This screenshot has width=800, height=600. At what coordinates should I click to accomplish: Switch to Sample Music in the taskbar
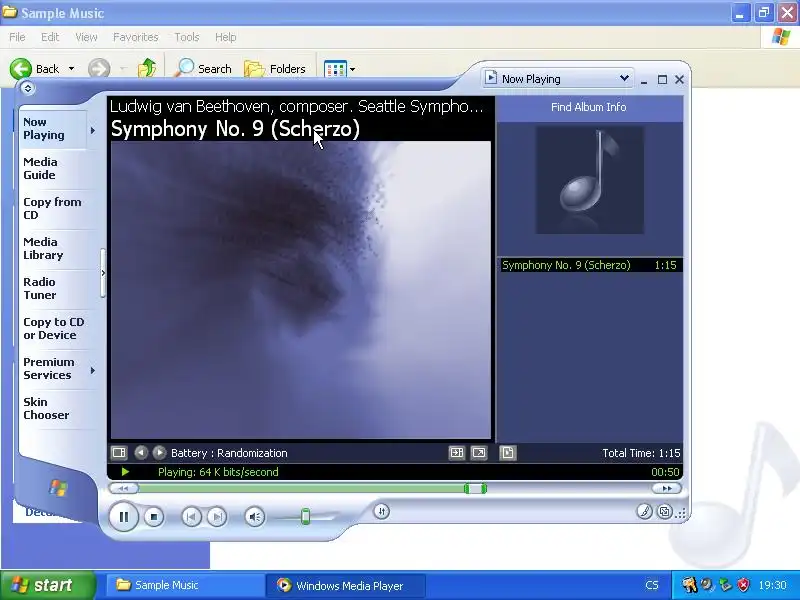(x=185, y=585)
